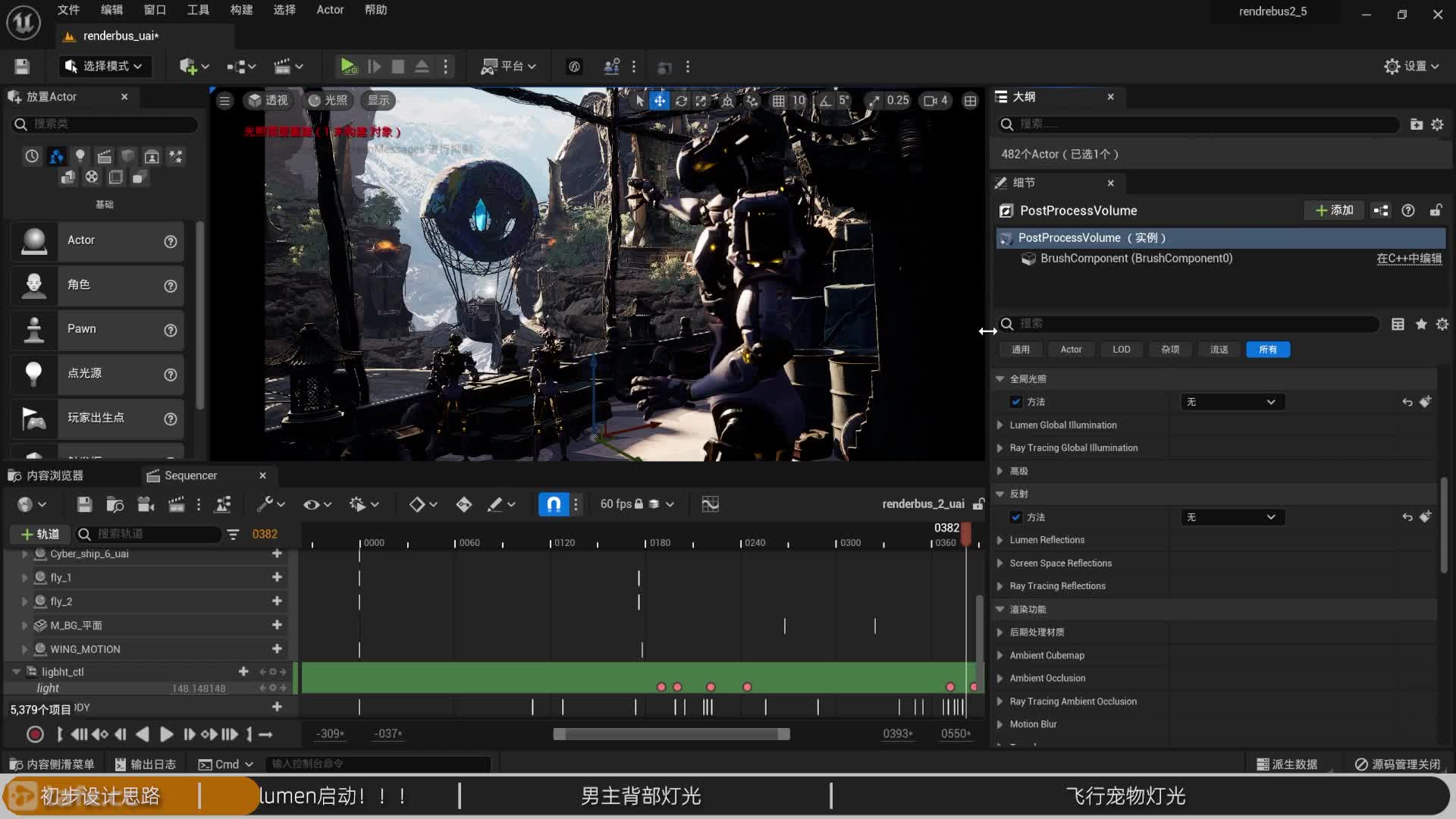Click the 轨道 add track button
1456x819 pixels.
[40, 534]
